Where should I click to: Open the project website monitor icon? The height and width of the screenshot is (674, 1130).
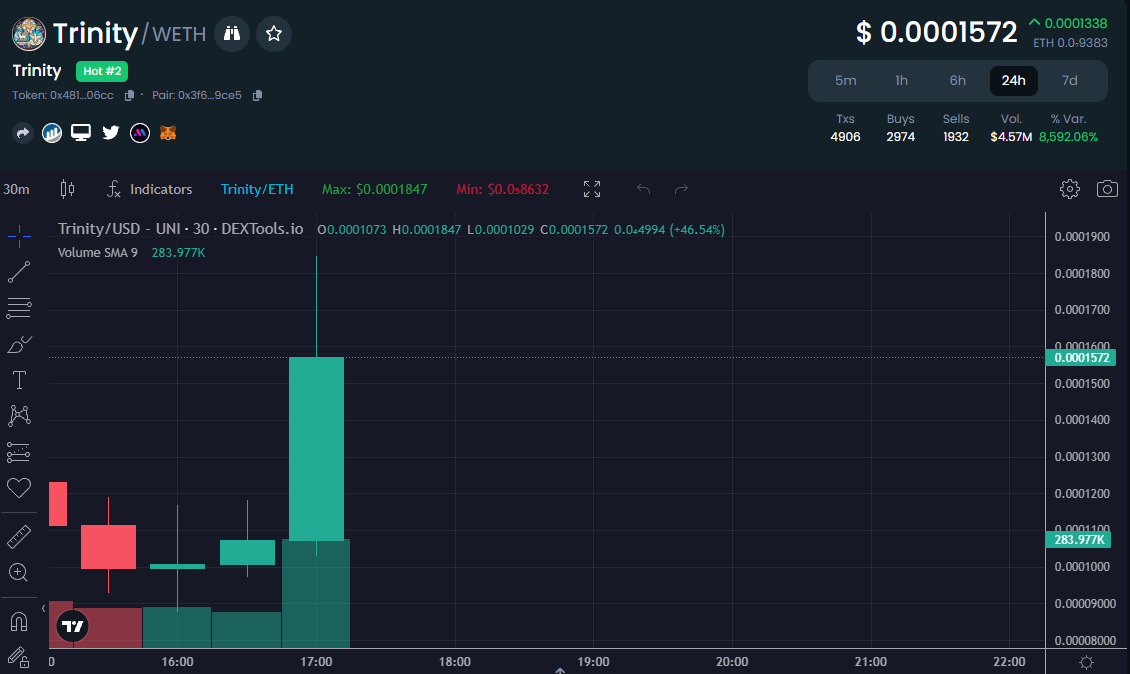coord(81,133)
